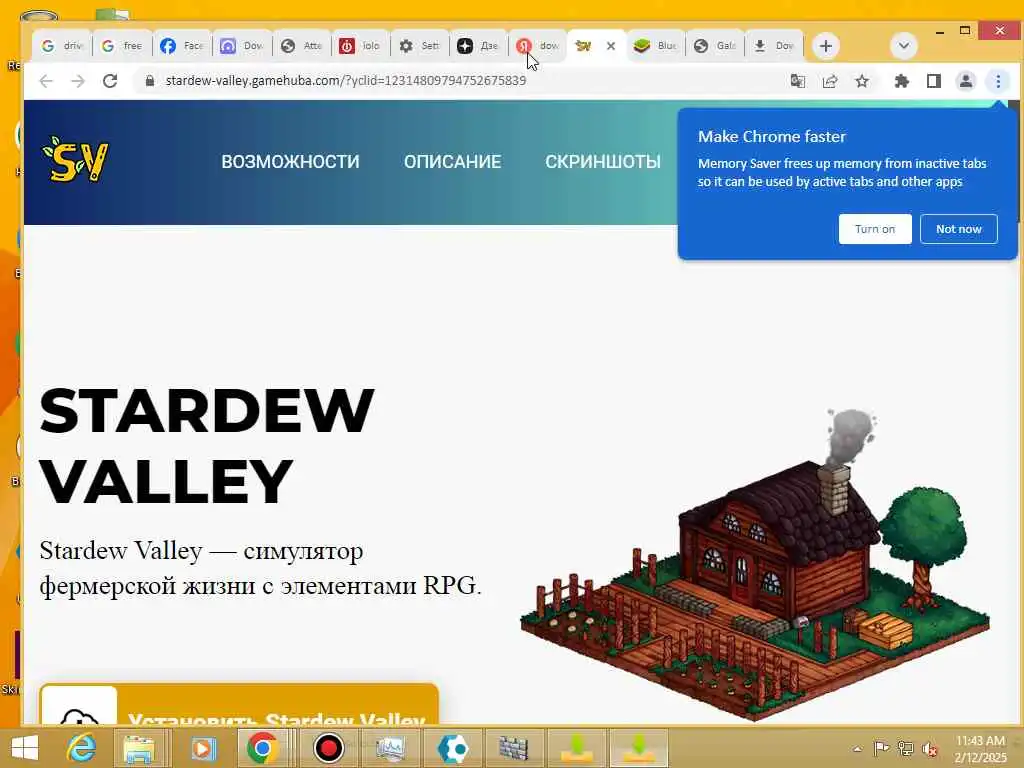Share this page via address bar icon
Image resolution: width=1024 pixels, height=768 pixels.
(830, 81)
